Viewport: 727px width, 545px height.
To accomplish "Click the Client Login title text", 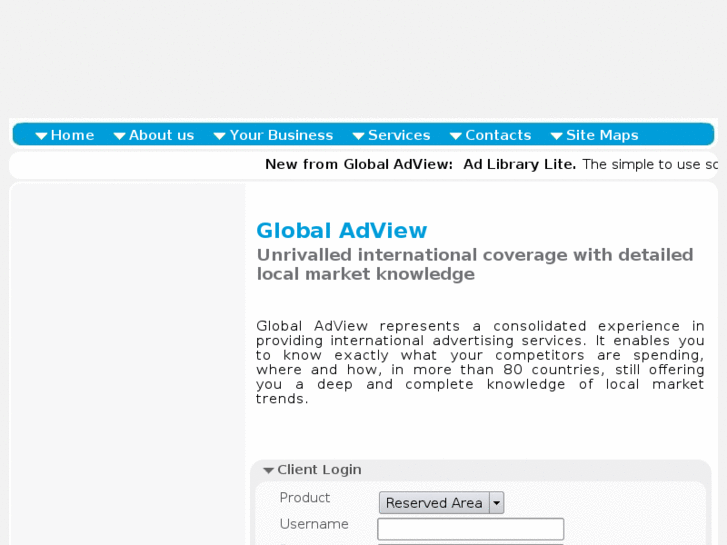I will (319, 469).
